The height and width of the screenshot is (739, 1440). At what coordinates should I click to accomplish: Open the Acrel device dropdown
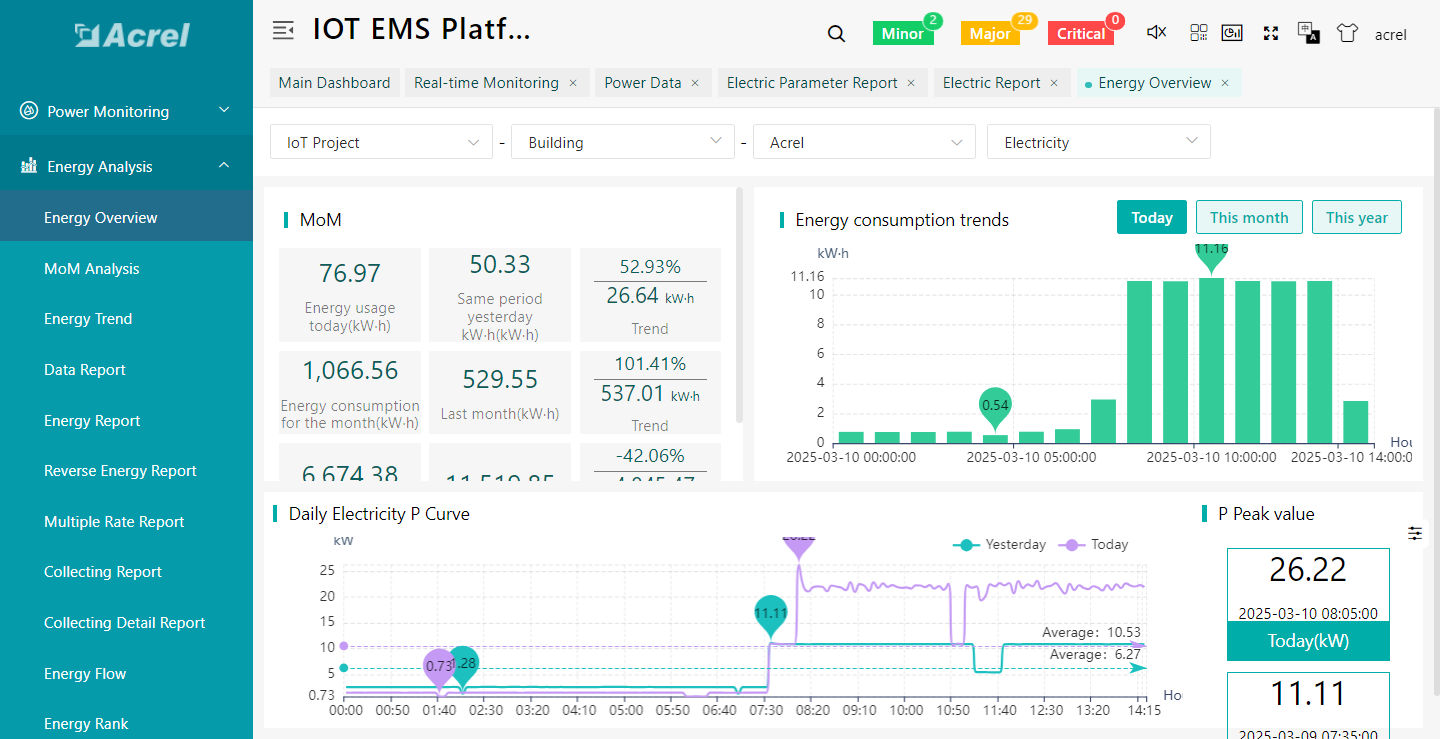(864, 142)
